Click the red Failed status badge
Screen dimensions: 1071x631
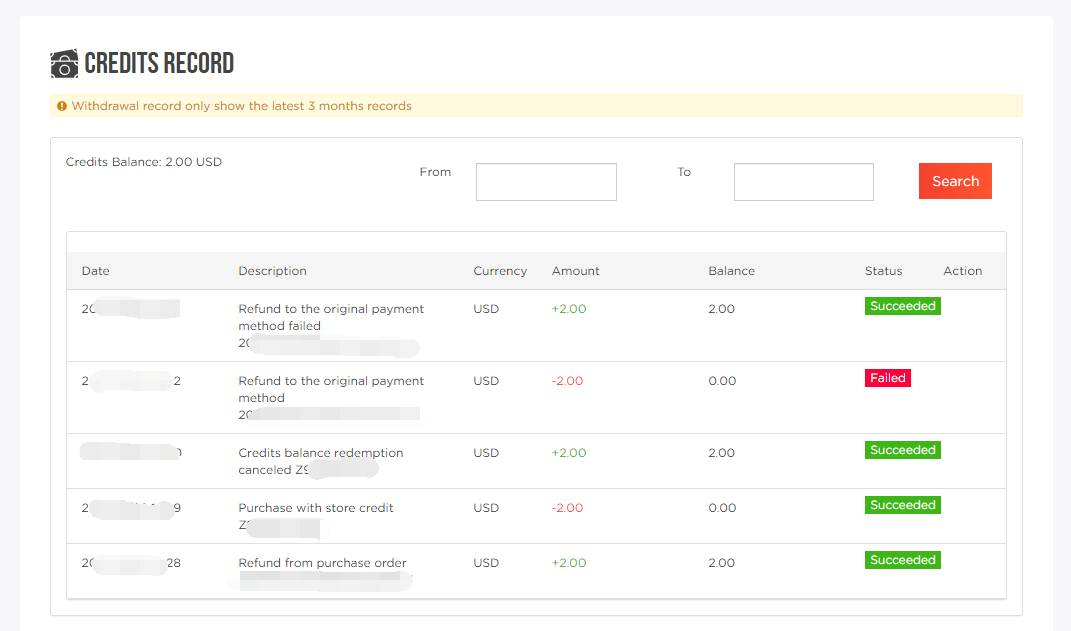(887, 378)
